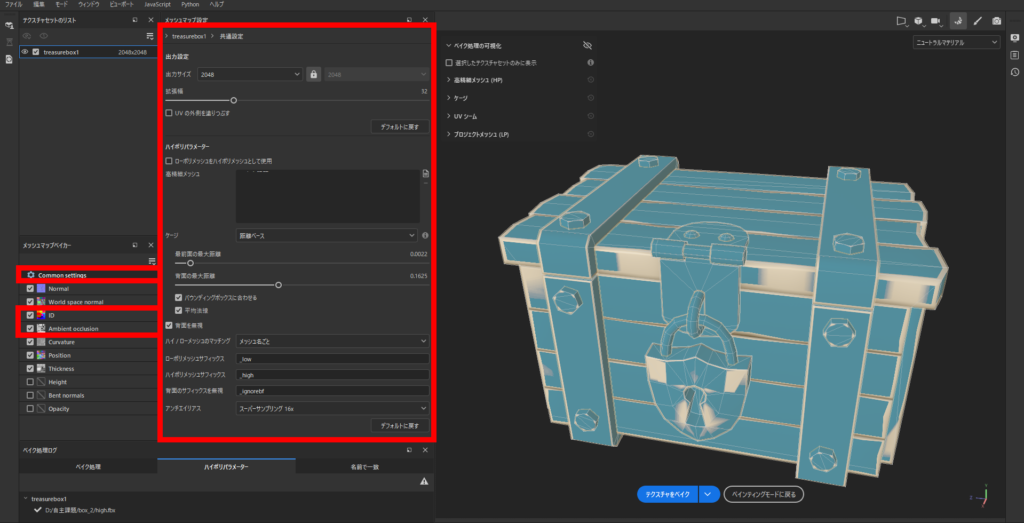Click the screenshot camera icon in viewport toolbar

click(x=996, y=20)
